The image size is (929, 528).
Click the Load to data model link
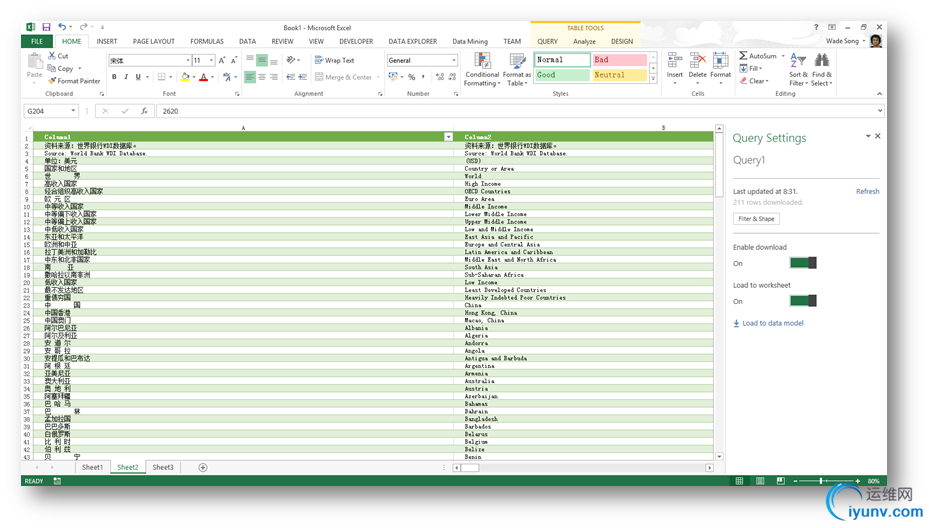tap(768, 323)
